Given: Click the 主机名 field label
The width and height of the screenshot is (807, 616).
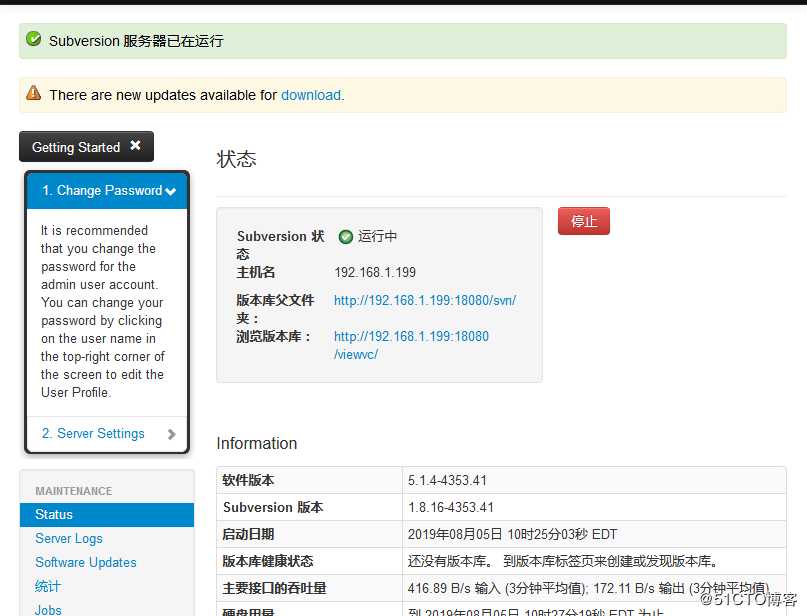Looking at the screenshot, I should (256, 272).
